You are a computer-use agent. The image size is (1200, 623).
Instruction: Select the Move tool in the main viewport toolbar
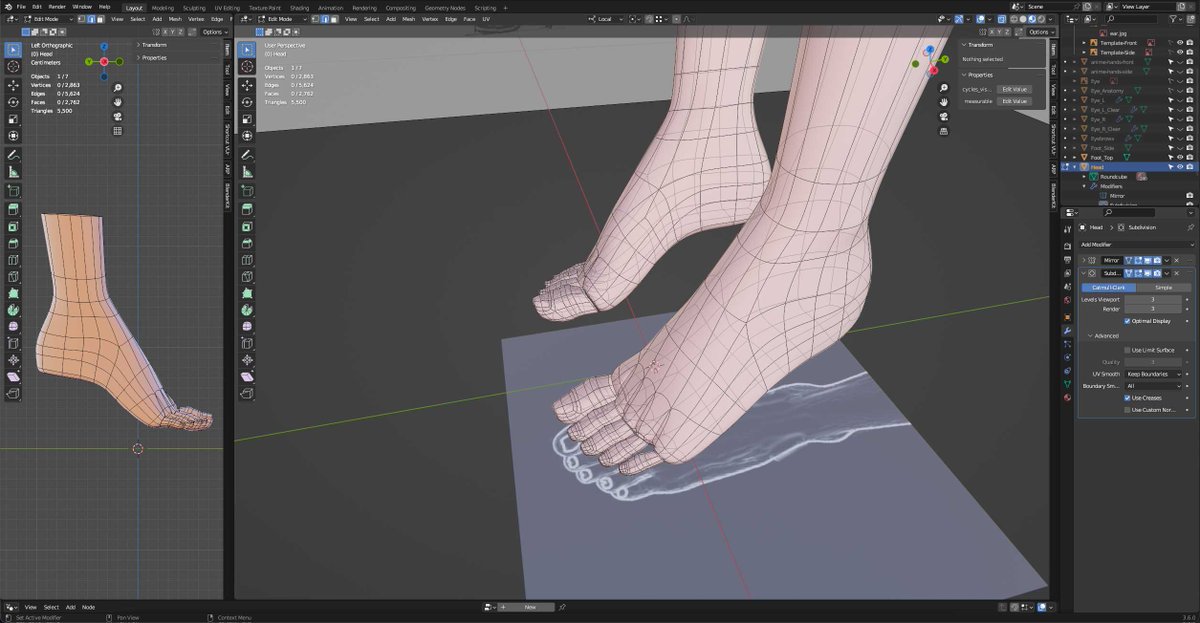click(247, 85)
